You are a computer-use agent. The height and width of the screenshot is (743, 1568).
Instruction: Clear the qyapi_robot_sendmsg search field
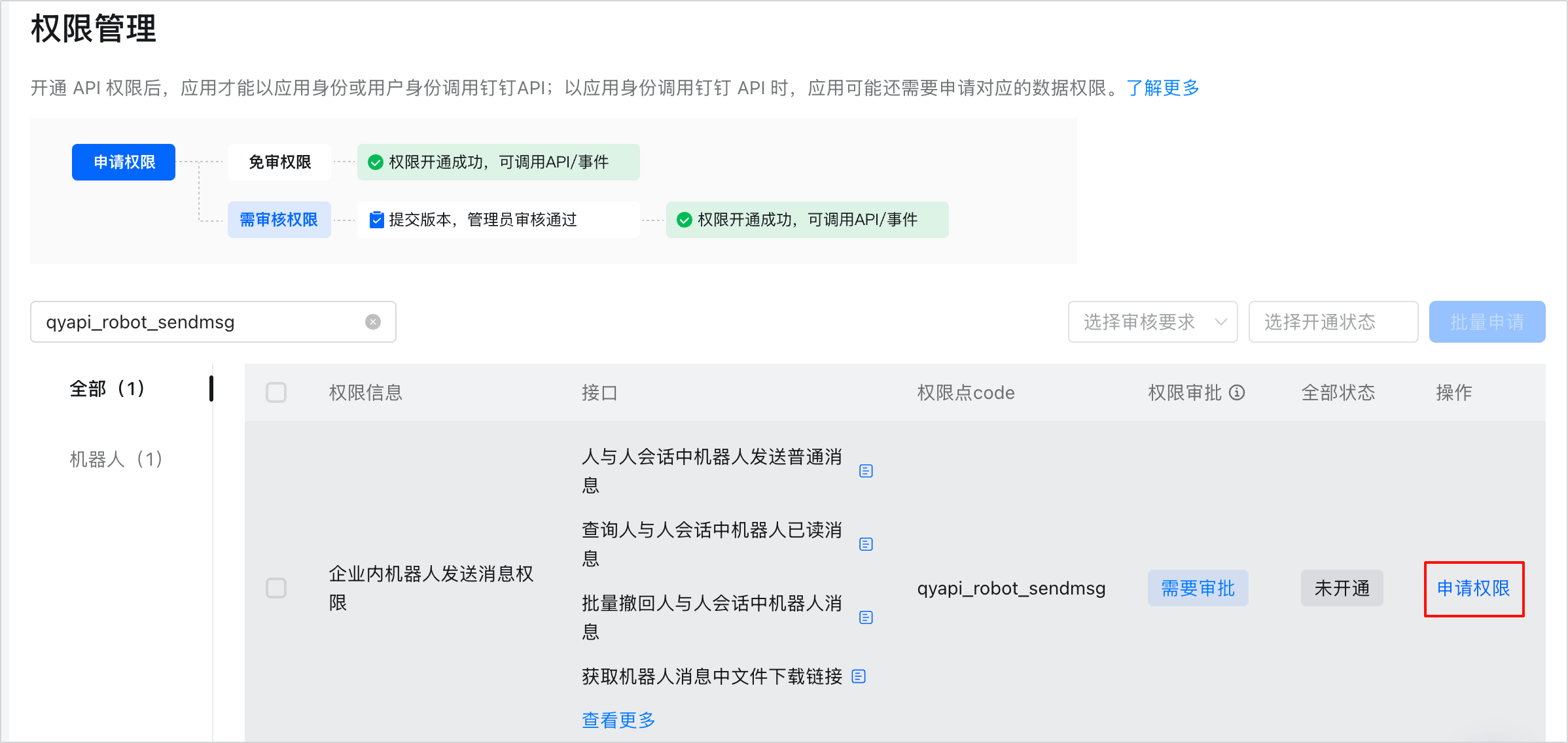click(372, 322)
